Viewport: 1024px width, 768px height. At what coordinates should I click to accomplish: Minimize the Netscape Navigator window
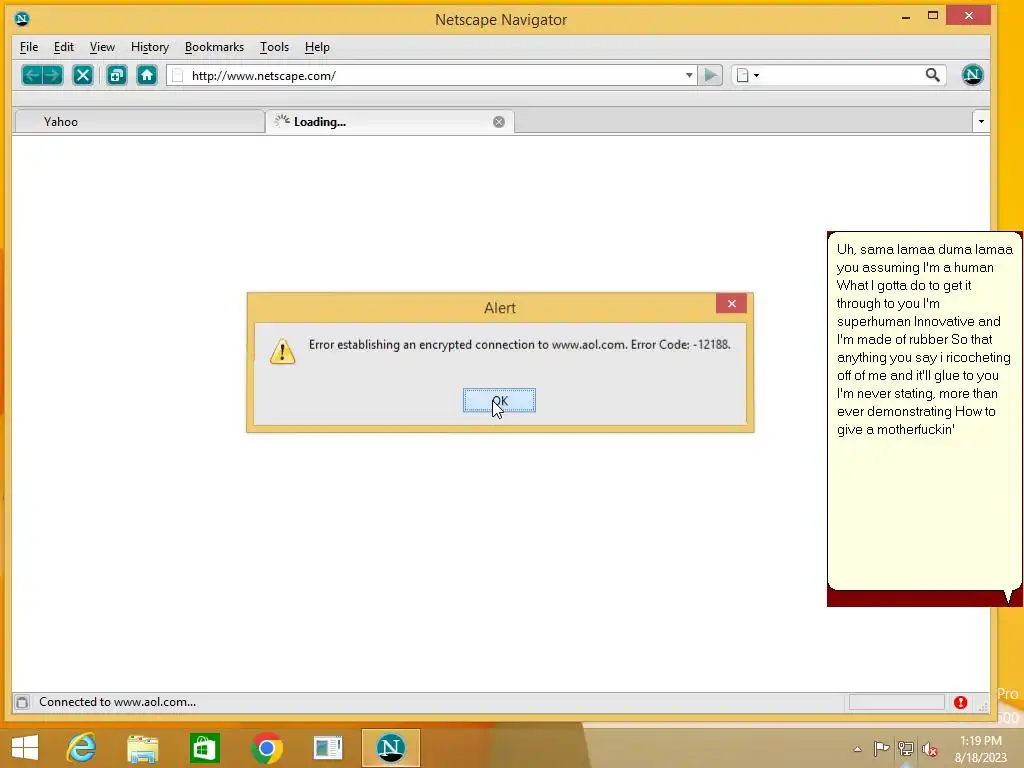[x=906, y=16]
